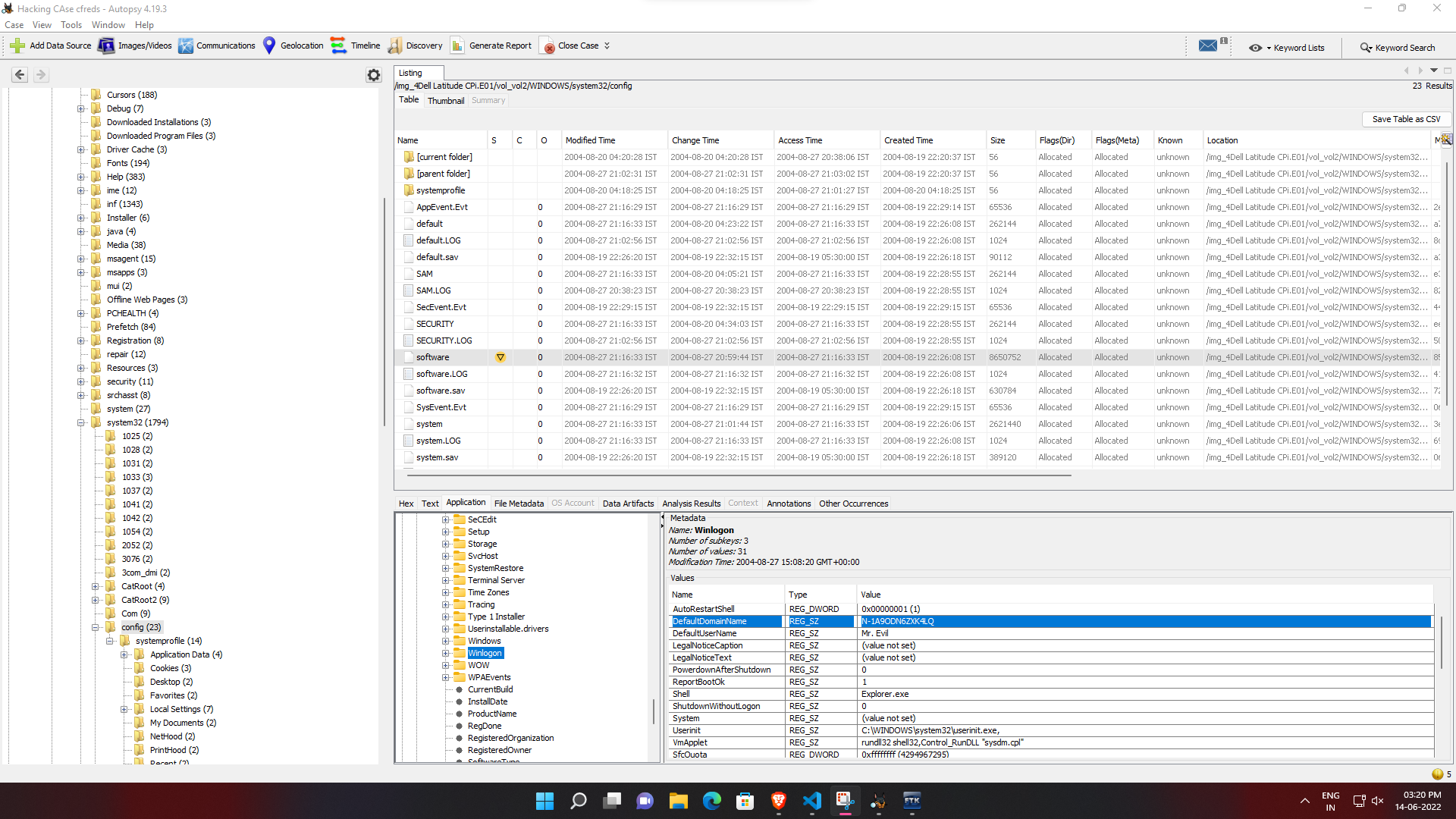Click Save Table as CSV
The width and height of the screenshot is (1456, 819).
1406,119
